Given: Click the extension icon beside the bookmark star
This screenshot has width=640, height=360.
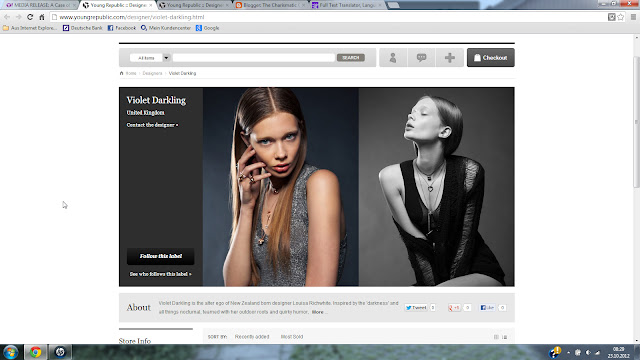Looking at the screenshot, I should click(611, 17).
